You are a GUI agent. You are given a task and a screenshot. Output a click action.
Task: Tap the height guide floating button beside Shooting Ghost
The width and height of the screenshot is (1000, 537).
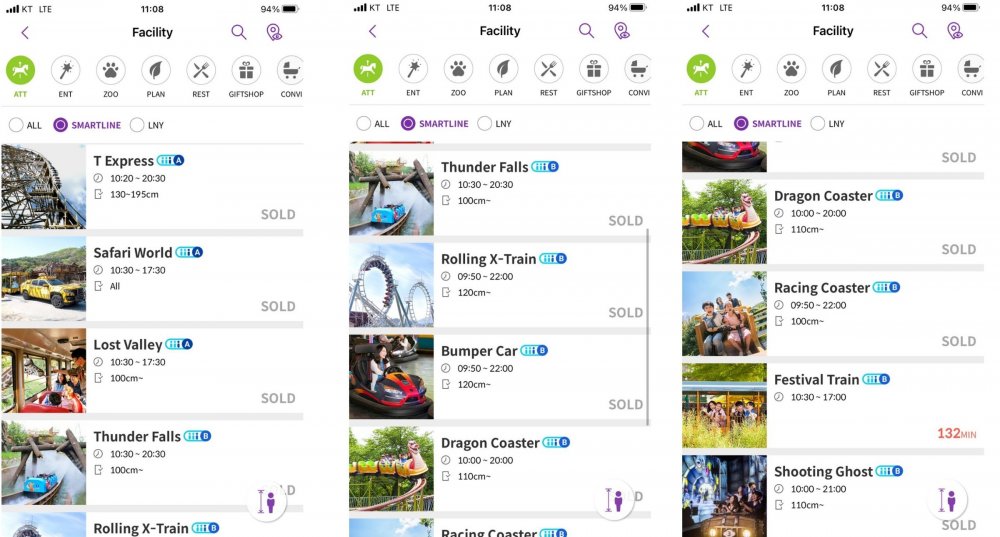tap(947, 500)
